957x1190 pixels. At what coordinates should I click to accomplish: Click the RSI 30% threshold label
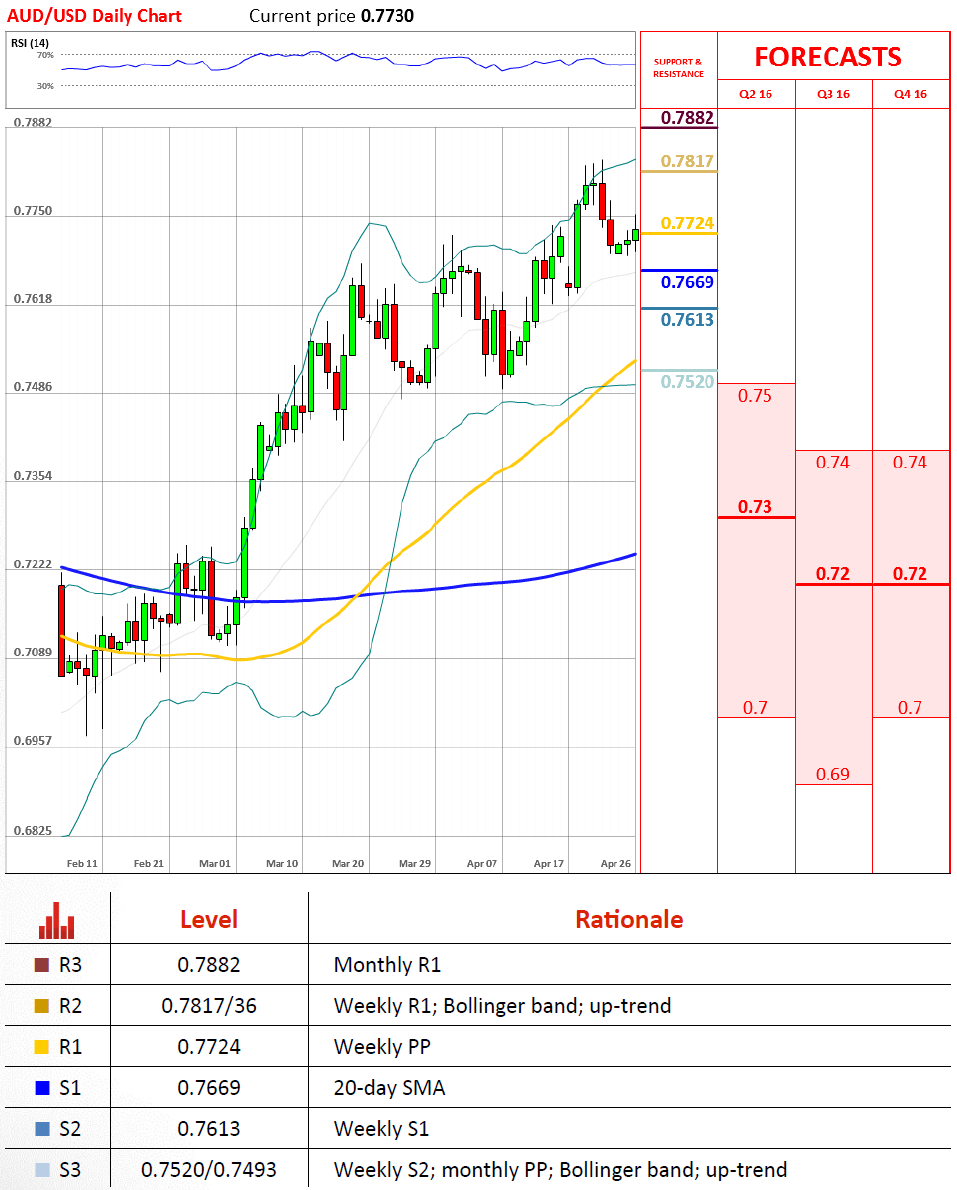point(46,86)
